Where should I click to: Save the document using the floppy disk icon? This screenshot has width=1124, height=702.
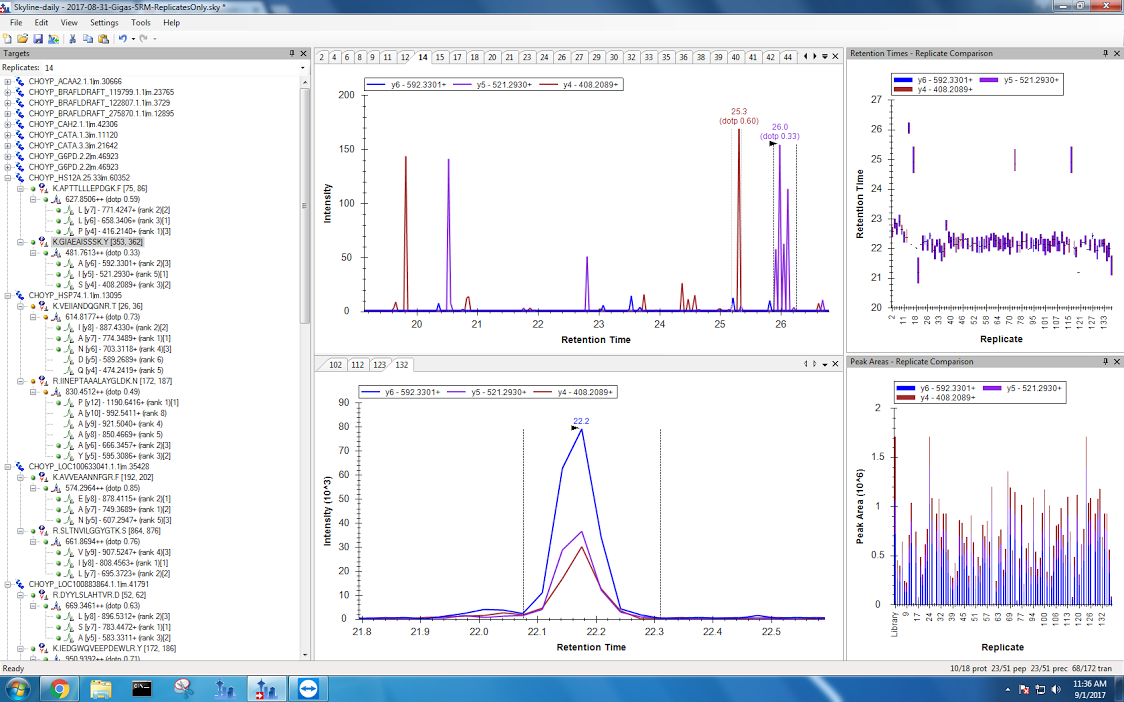tap(38, 38)
